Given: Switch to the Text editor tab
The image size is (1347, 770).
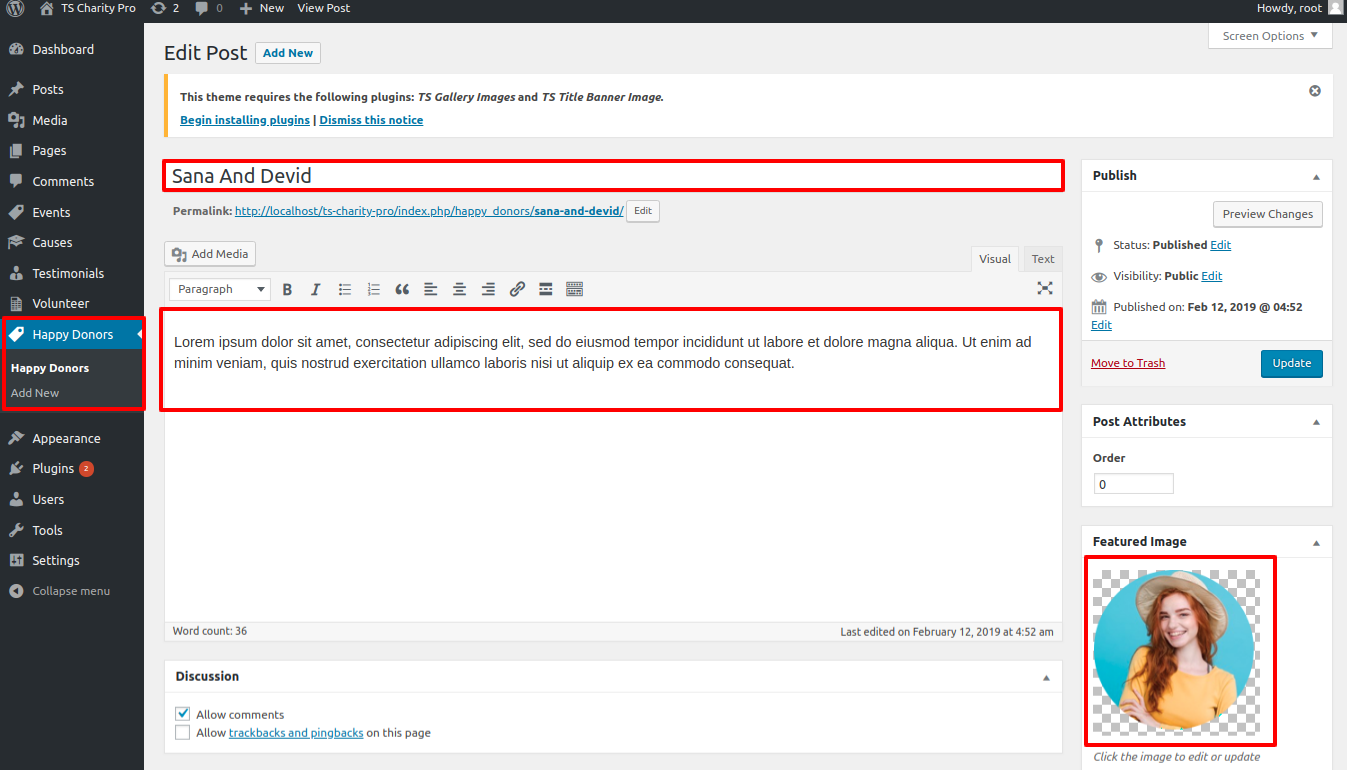Looking at the screenshot, I should [x=1042, y=259].
